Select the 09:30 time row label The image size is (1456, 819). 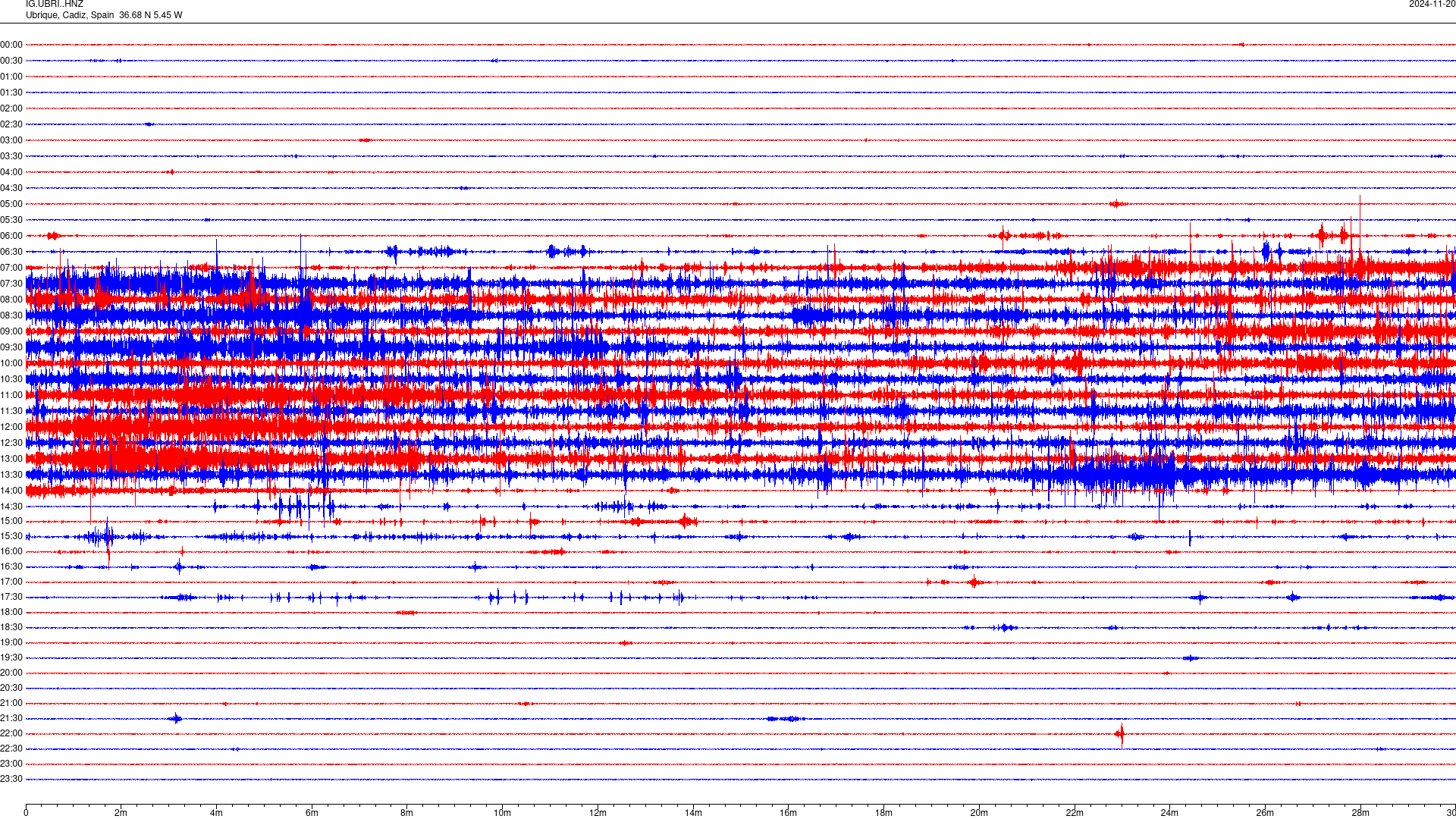tap(11, 347)
